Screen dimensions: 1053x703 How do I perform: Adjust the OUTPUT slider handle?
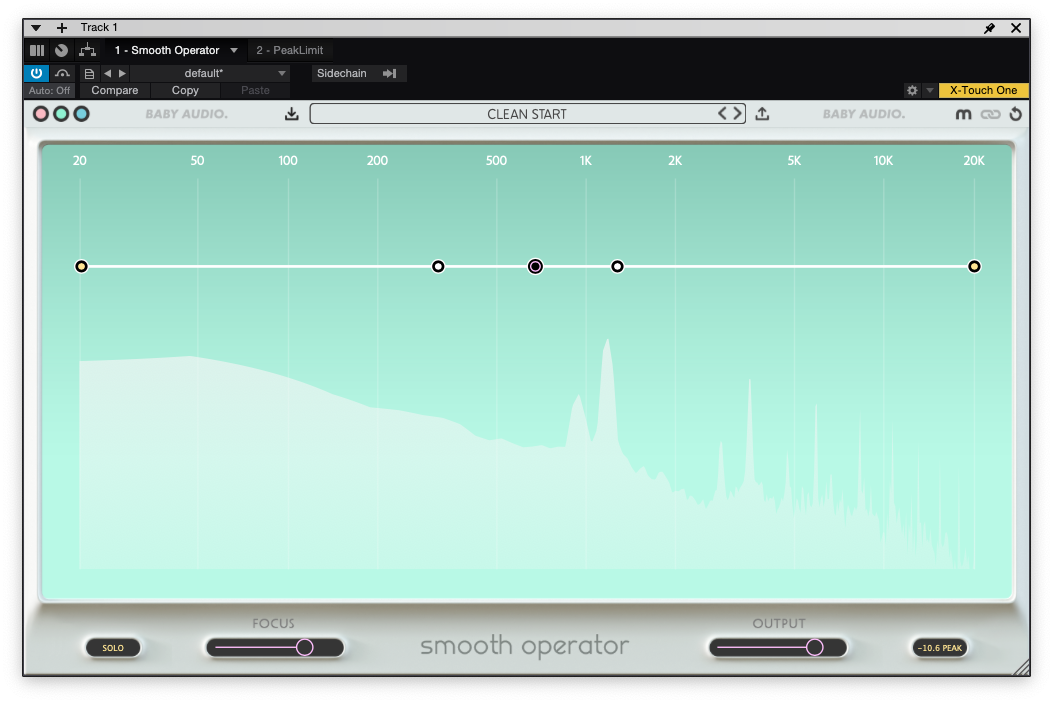coord(815,647)
